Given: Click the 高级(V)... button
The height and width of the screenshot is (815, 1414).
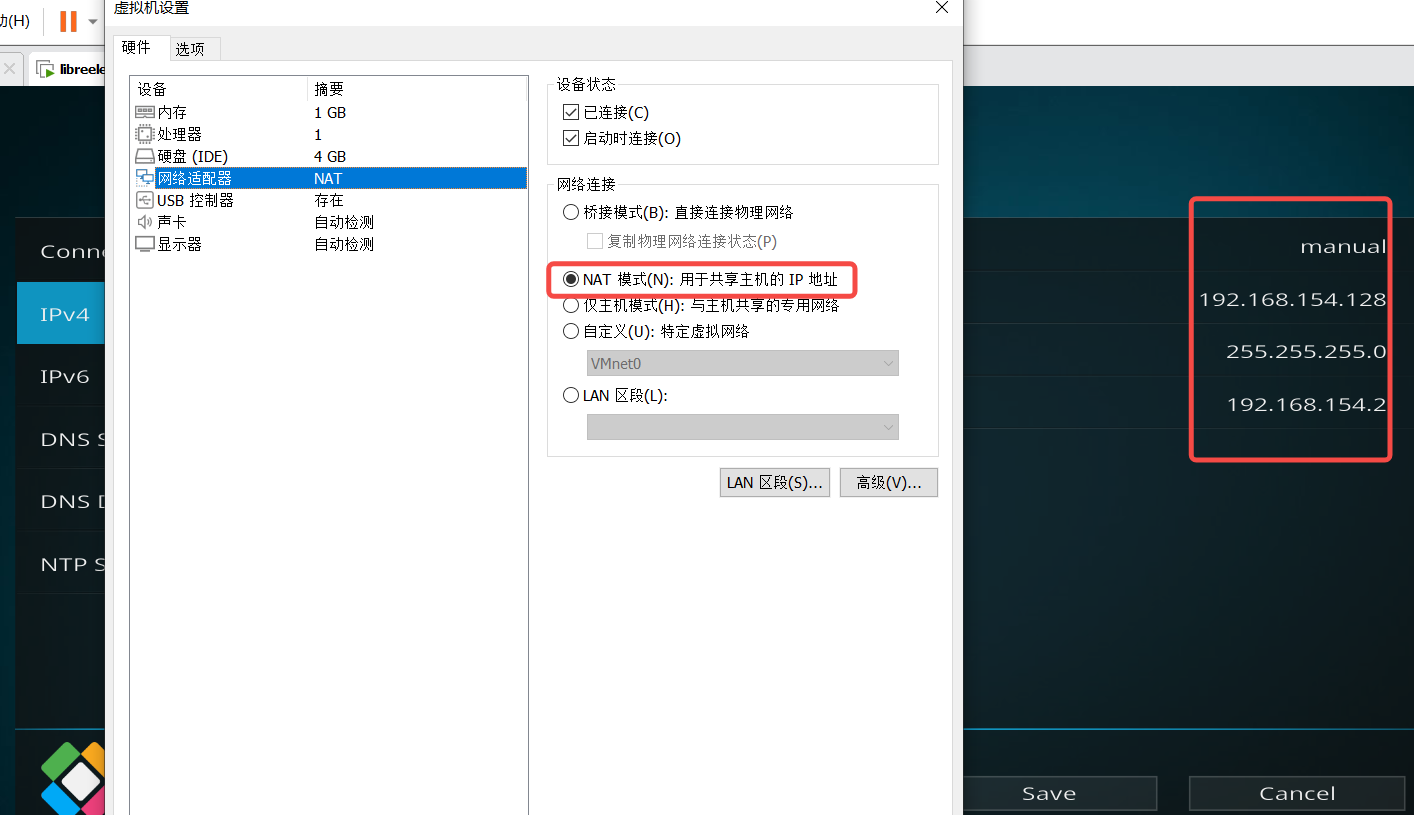Looking at the screenshot, I should point(888,482).
